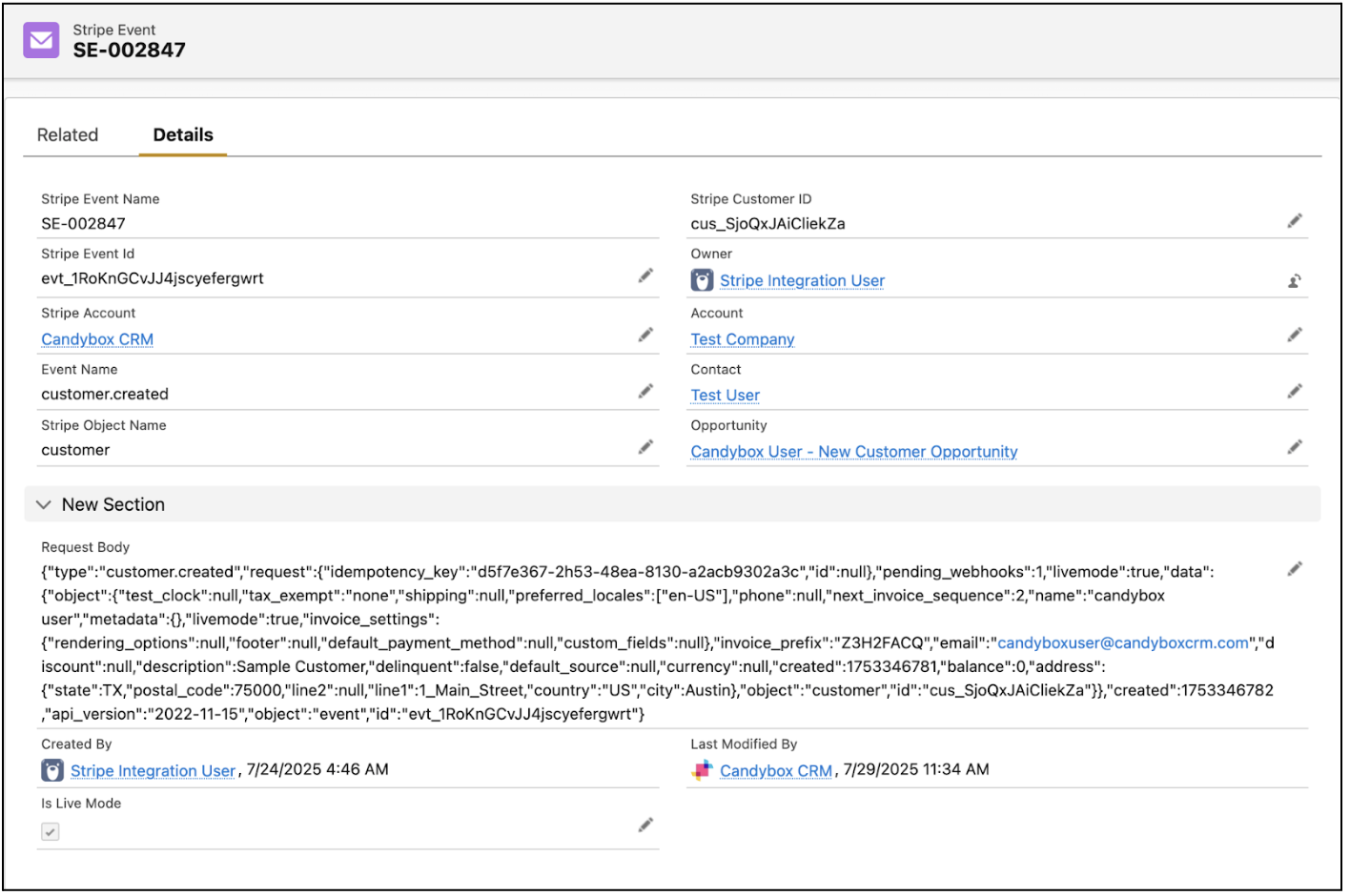Open the Test User contact link
Viewport: 1350px width, 896px height.
[x=725, y=395]
